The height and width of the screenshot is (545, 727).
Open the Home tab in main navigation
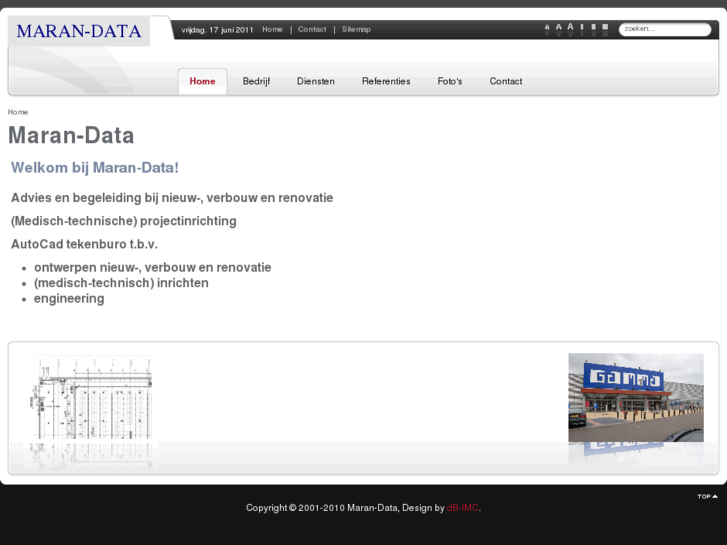click(x=203, y=81)
